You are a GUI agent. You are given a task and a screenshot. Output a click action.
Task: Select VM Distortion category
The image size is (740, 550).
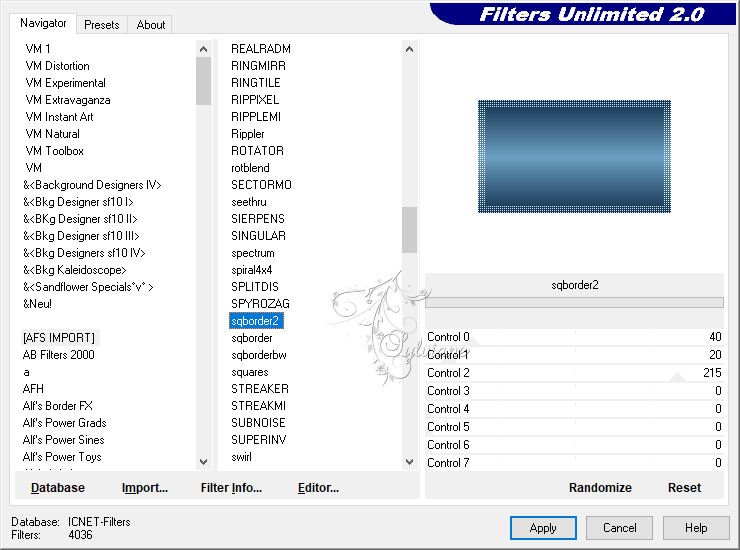pos(58,66)
